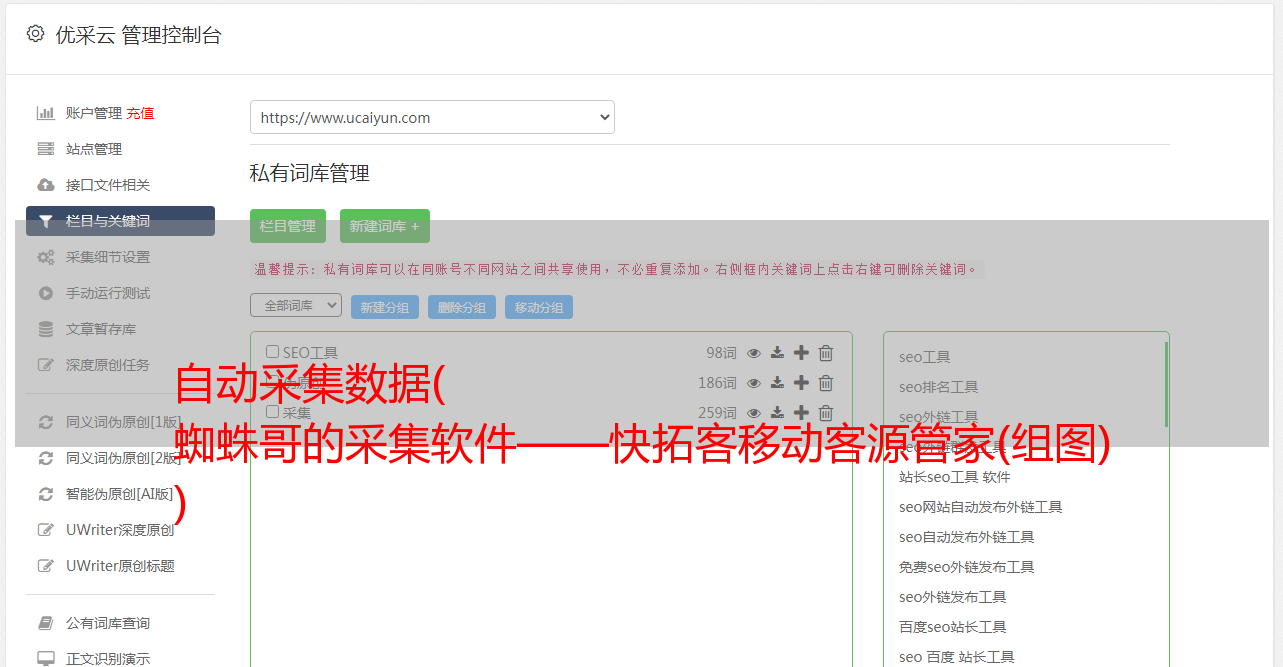Open 账户管理 via its bar-chart icon
1283x667 pixels.
click(45, 113)
